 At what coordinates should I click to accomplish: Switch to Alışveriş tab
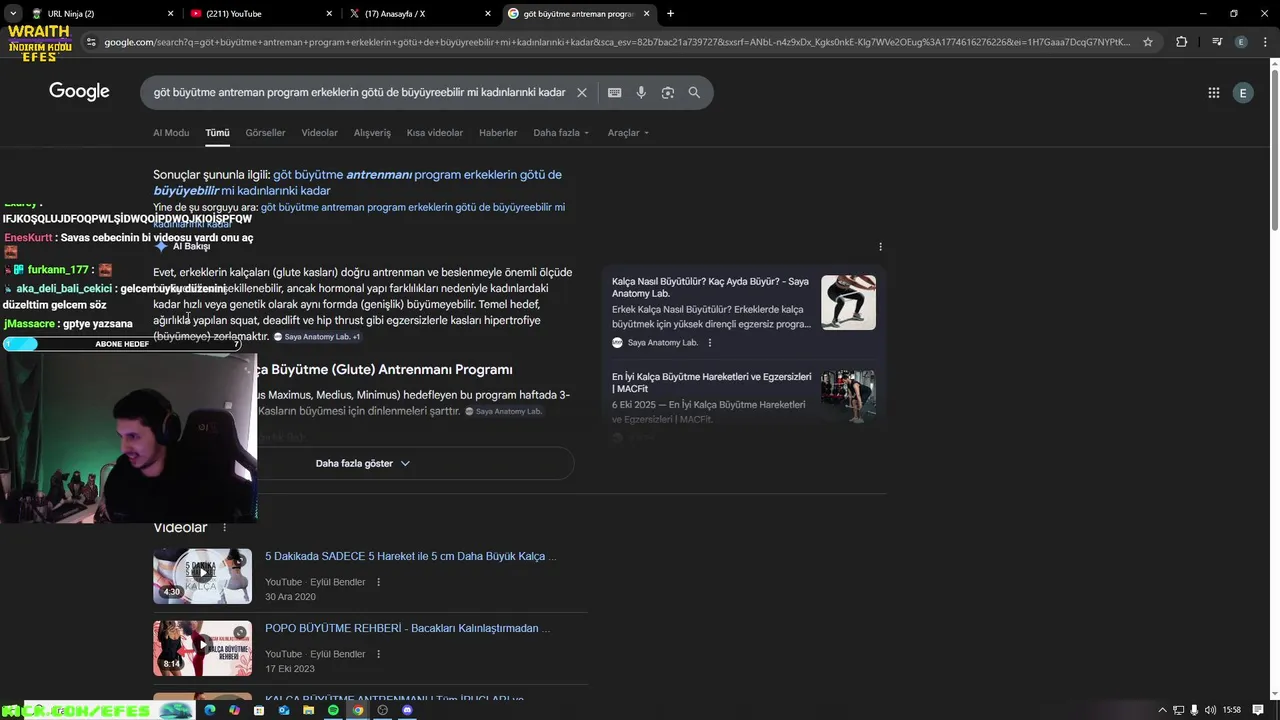click(372, 133)
